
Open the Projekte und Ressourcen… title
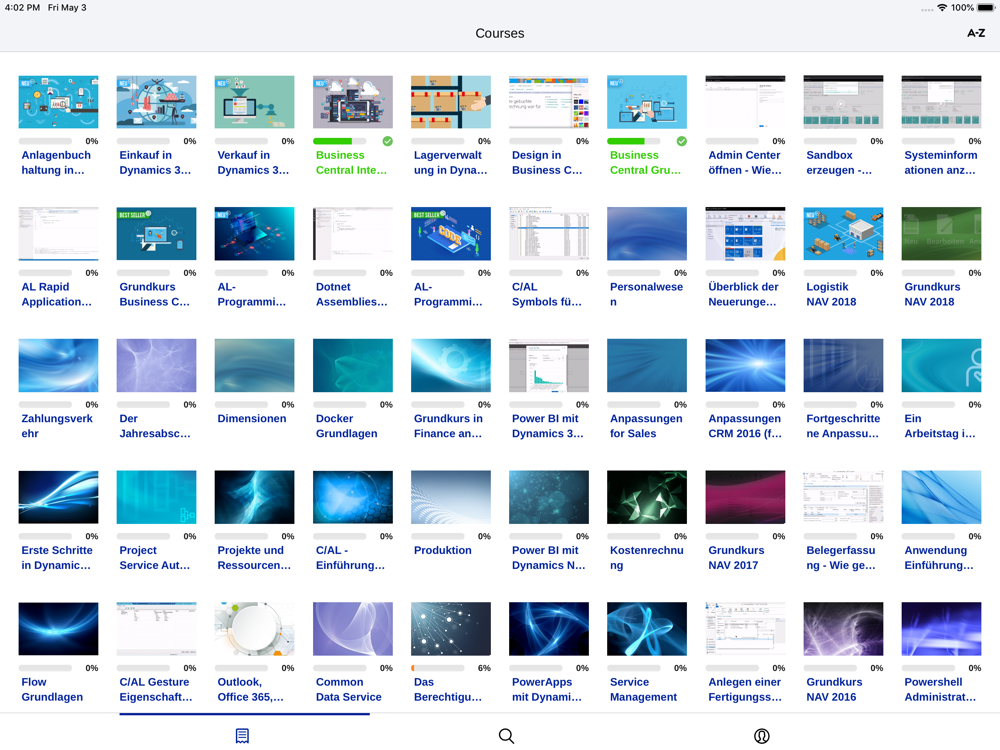[254, 557]
